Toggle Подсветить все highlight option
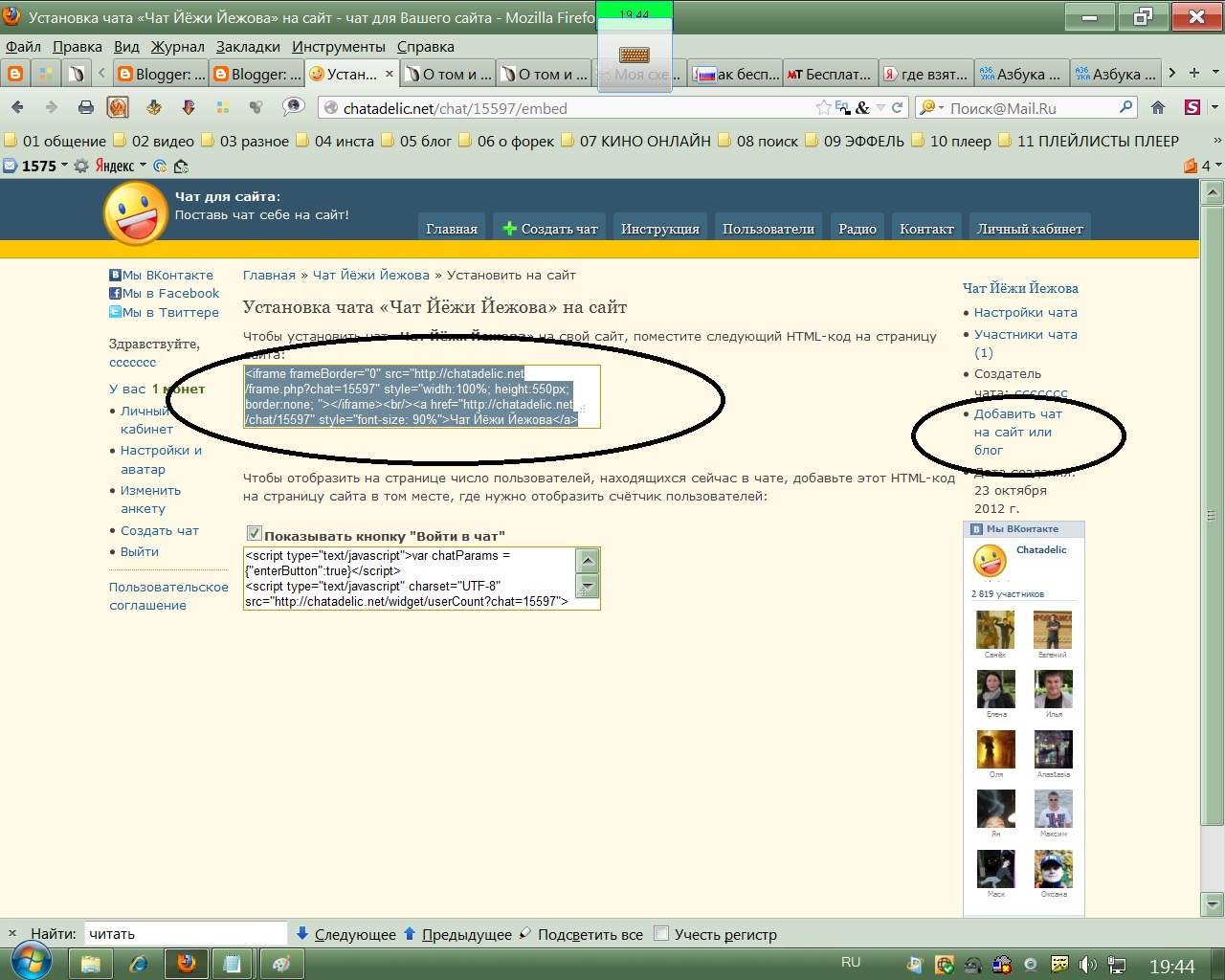The width and height of the screenshot is (1225, 980). [x=580, y=934]
